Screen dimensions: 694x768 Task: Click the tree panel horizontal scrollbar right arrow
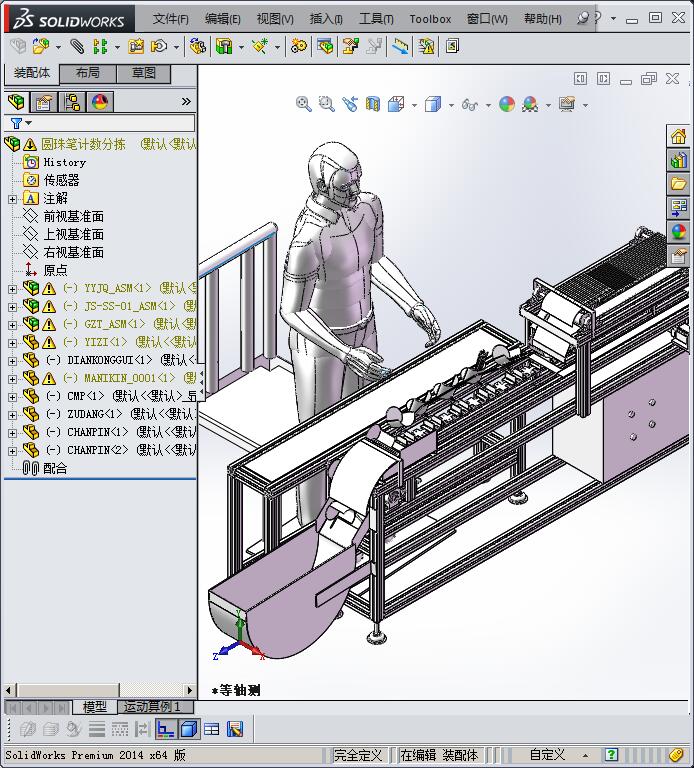(x=190, y=690)
